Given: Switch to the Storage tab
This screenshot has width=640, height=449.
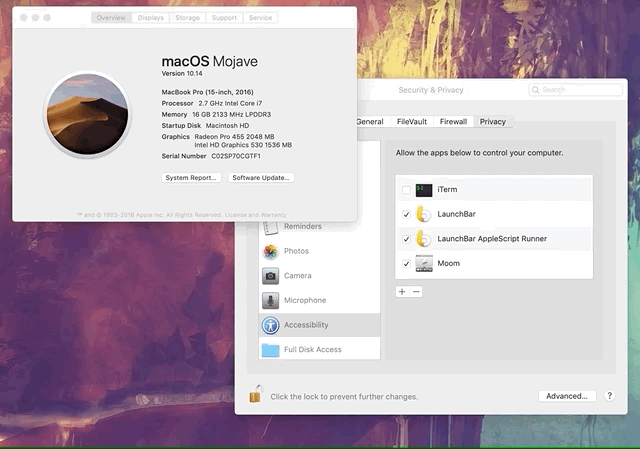Looking at the screenshot, I should coord(187,18).
